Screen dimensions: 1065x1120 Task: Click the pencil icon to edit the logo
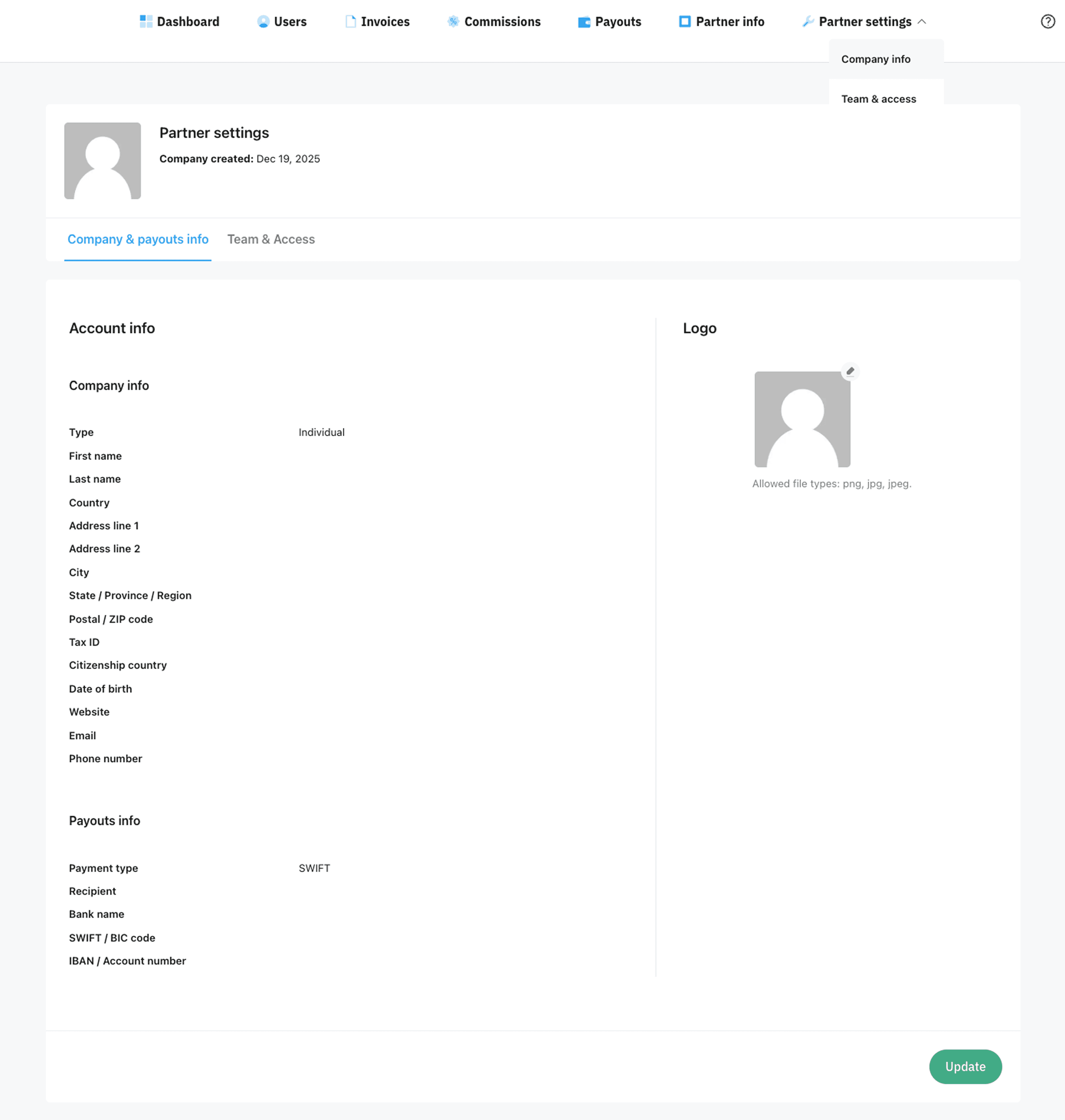(850, 371)
